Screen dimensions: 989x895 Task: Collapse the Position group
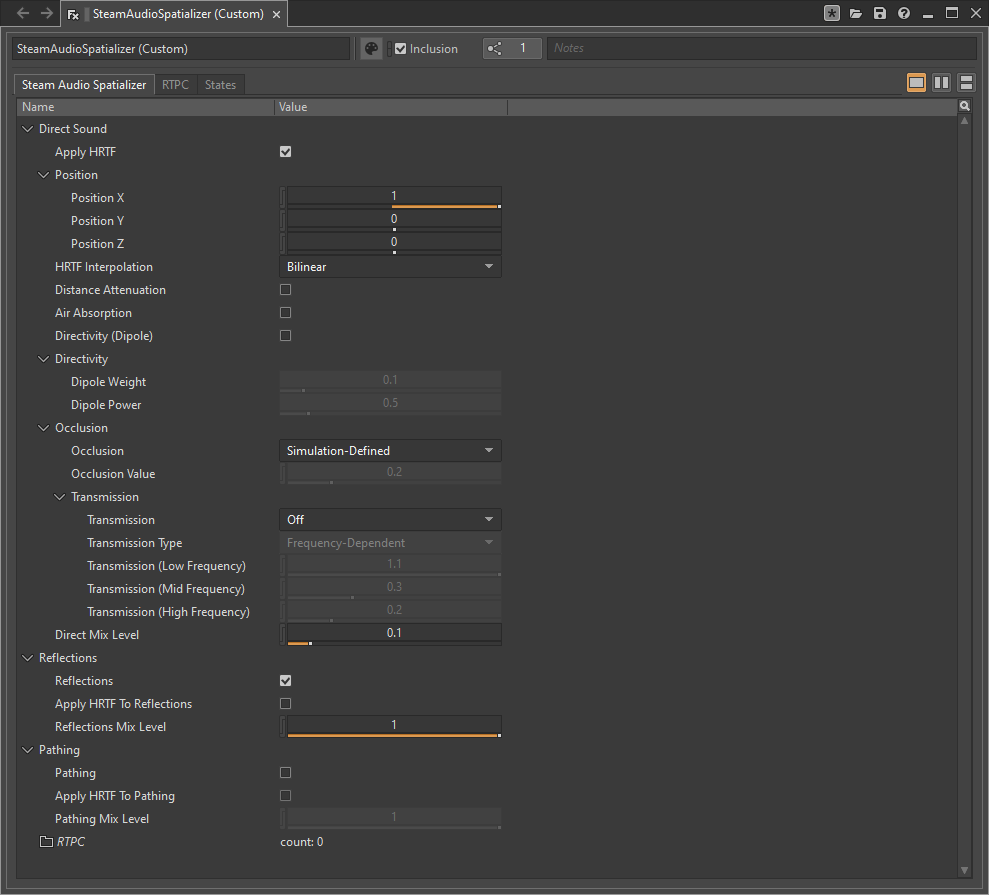(x=44, y=175)
